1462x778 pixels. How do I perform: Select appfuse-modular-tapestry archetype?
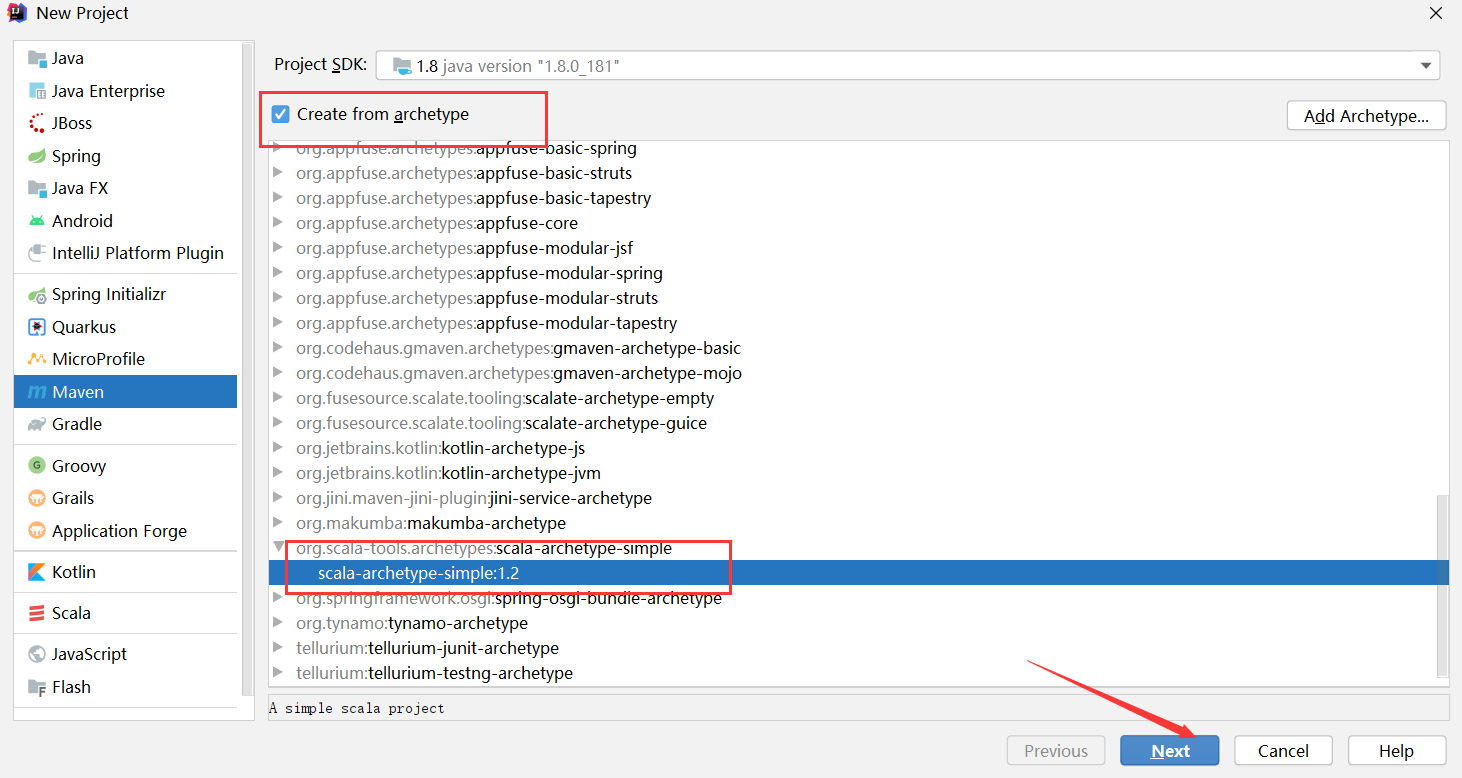(x=487, y=323)
